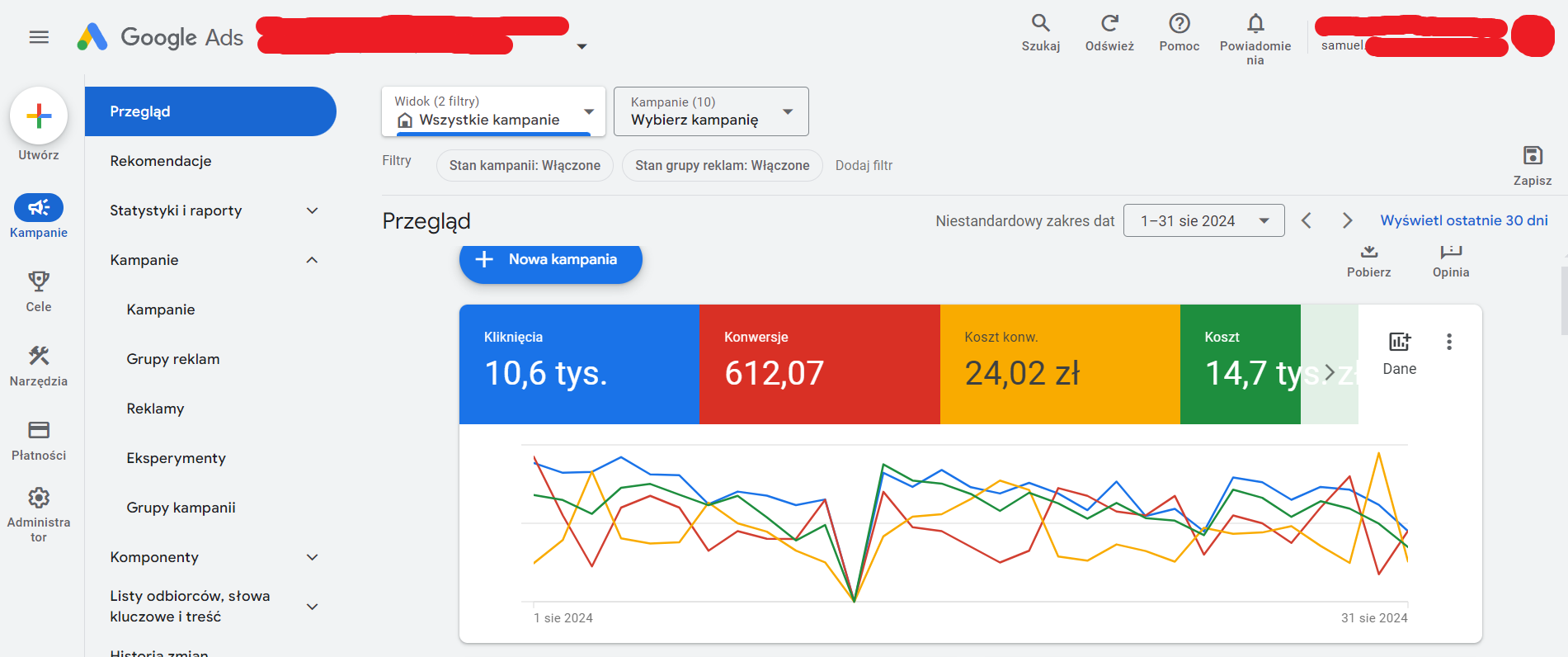This screenshot has width=1568, height=657.
Task: Click Stan grupy reklam: Włączone filter chip
Action: pos(723,165)
